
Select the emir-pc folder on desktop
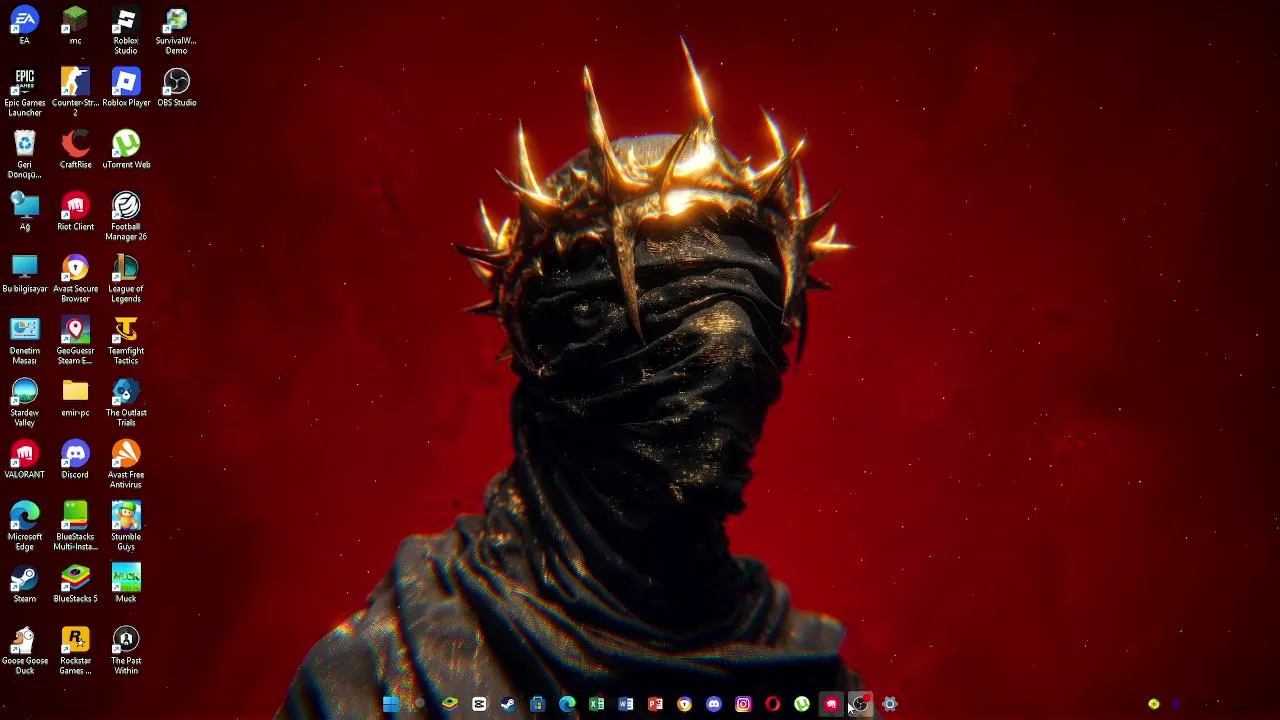click(x=75, y=399)
